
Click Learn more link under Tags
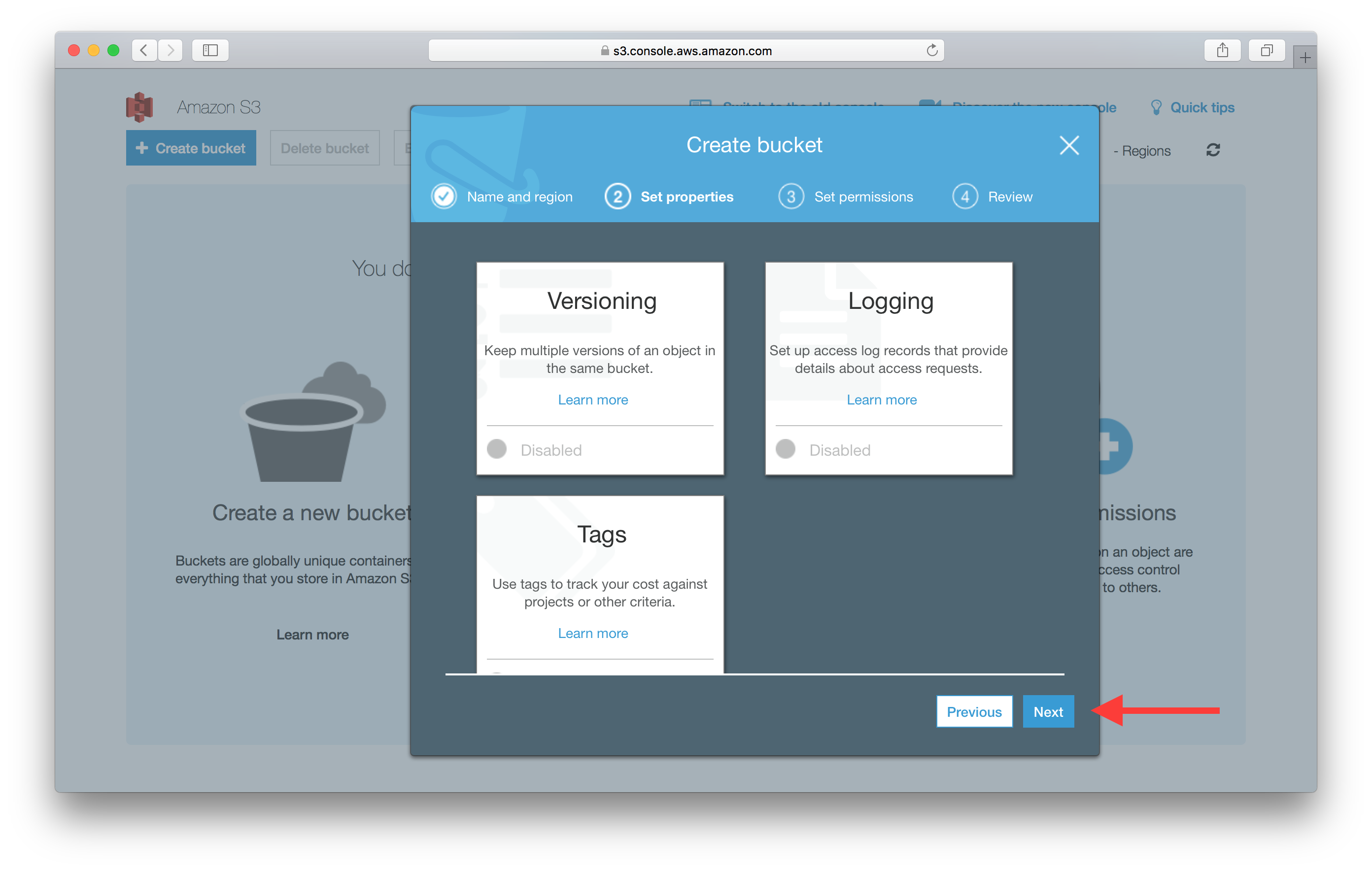point(593,633)
